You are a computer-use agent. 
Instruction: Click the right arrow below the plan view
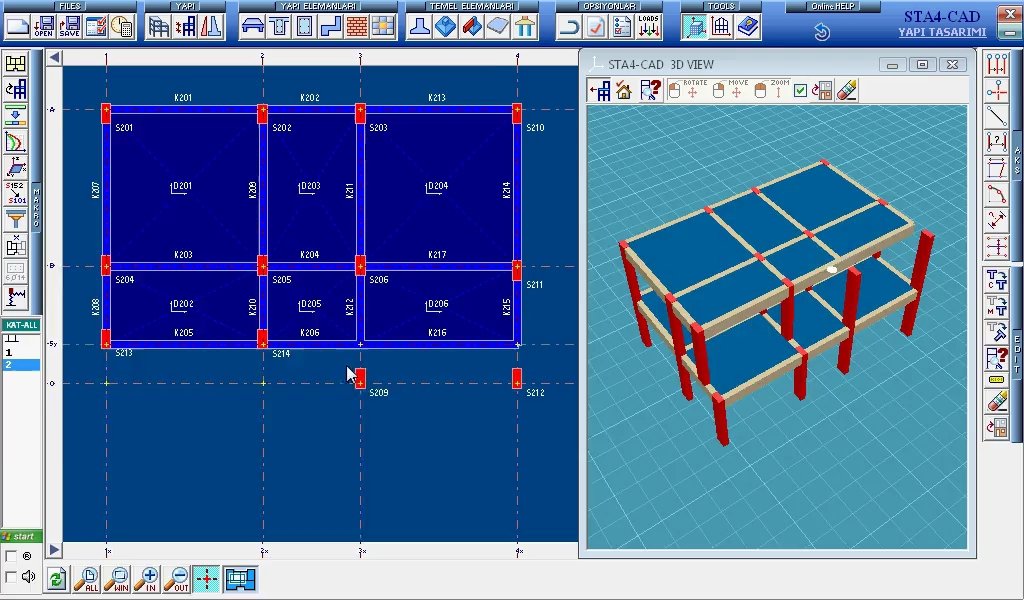coord(54,550)
